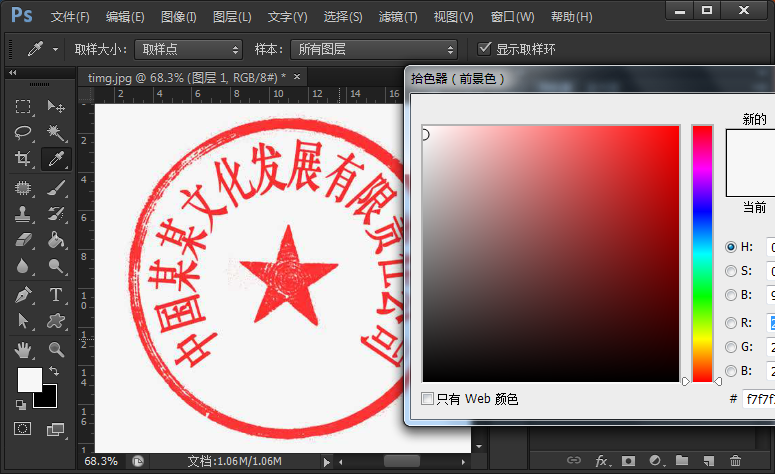Click the hex color input field
This screenshot has width=775, height=474.
(759, 398)
